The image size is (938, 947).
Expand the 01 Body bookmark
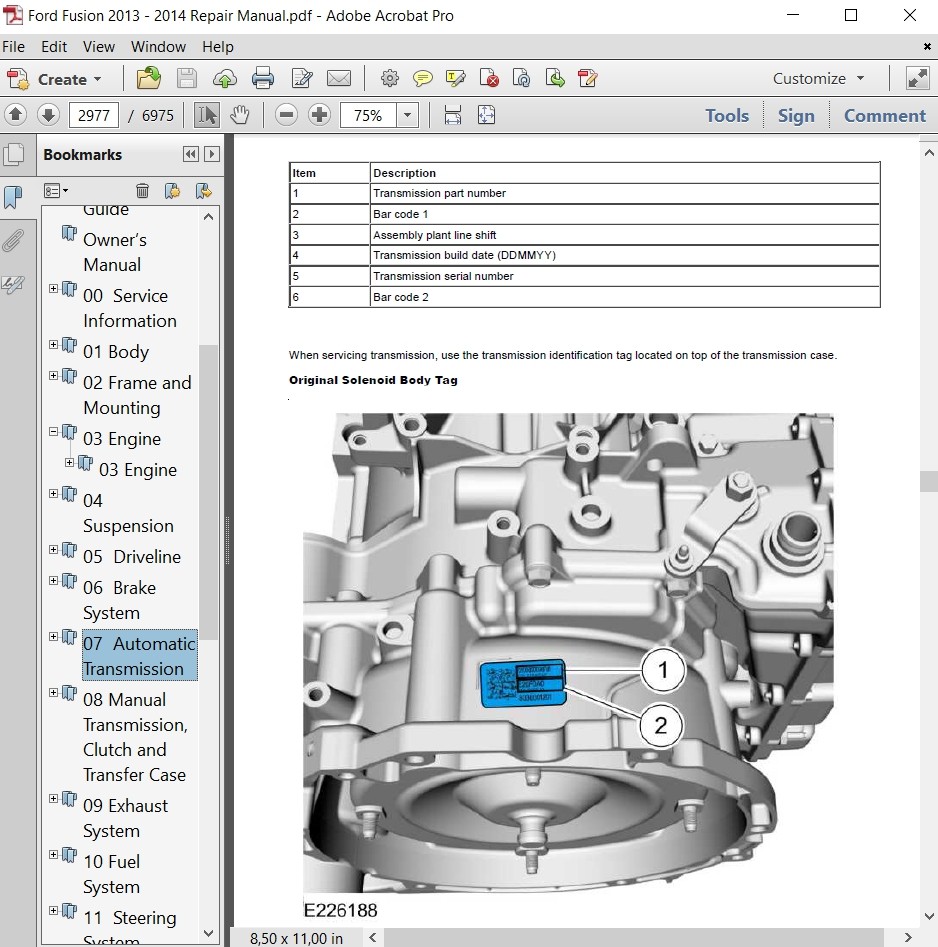53,345
